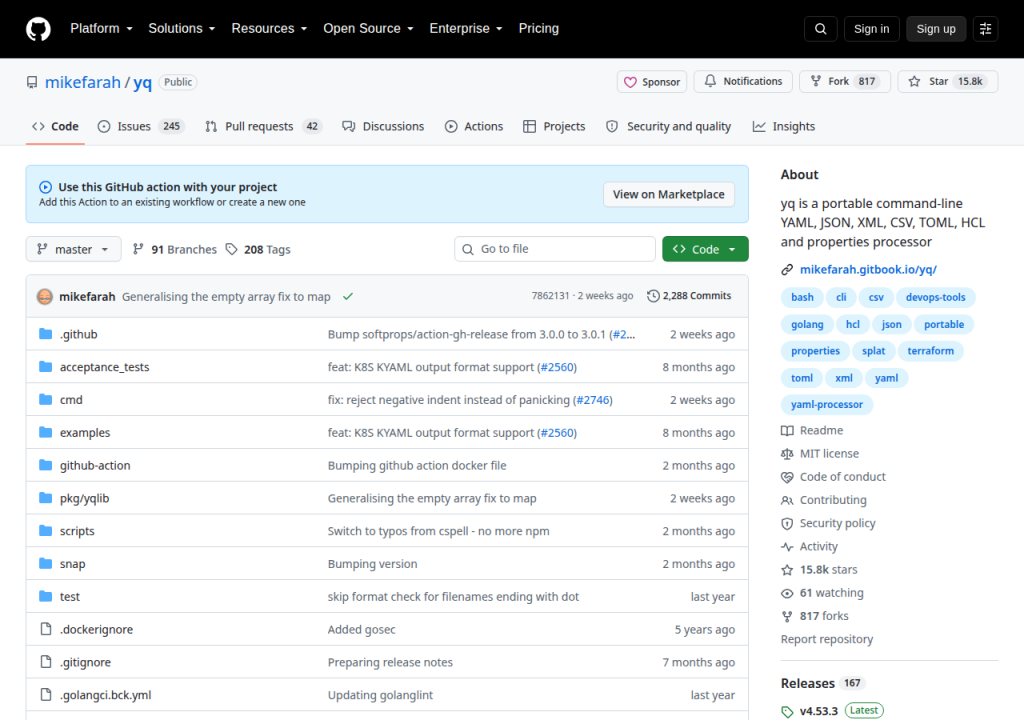Open the master branch dropdown
This screenshot has height=720, width=1024.
73,249
